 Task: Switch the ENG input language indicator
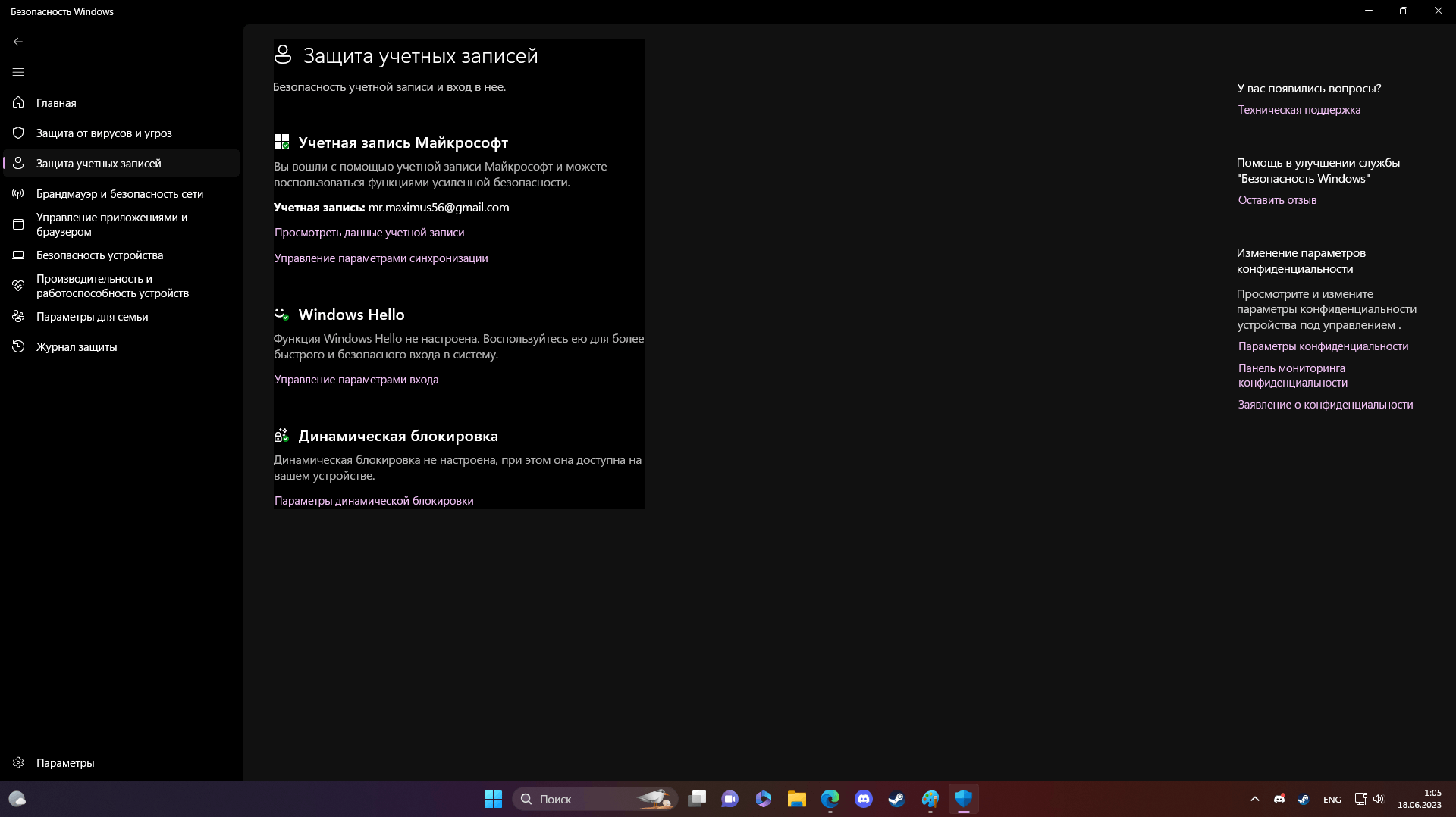(1332, 800)
